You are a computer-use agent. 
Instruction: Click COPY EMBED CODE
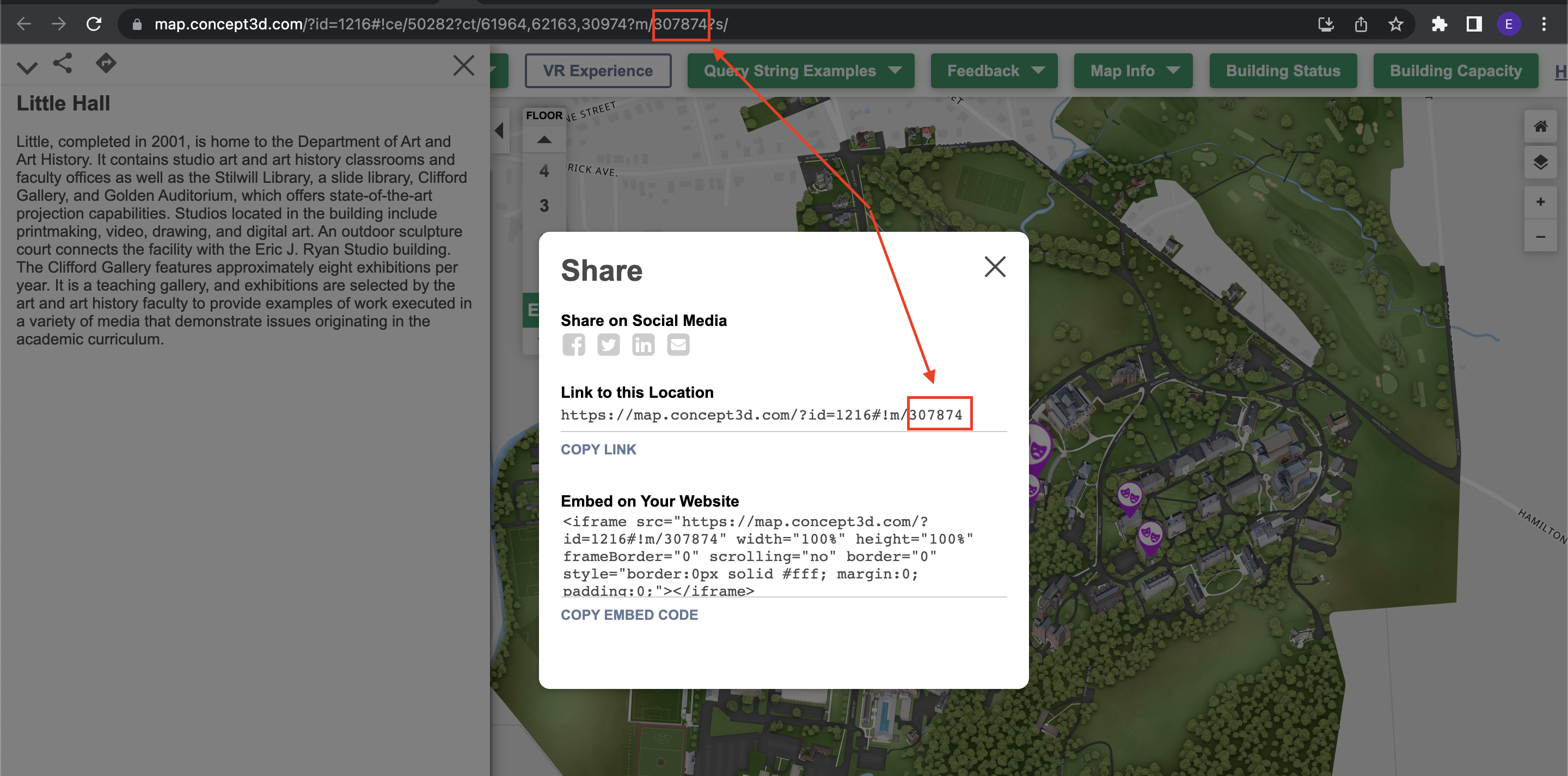(x=629, y=615)
